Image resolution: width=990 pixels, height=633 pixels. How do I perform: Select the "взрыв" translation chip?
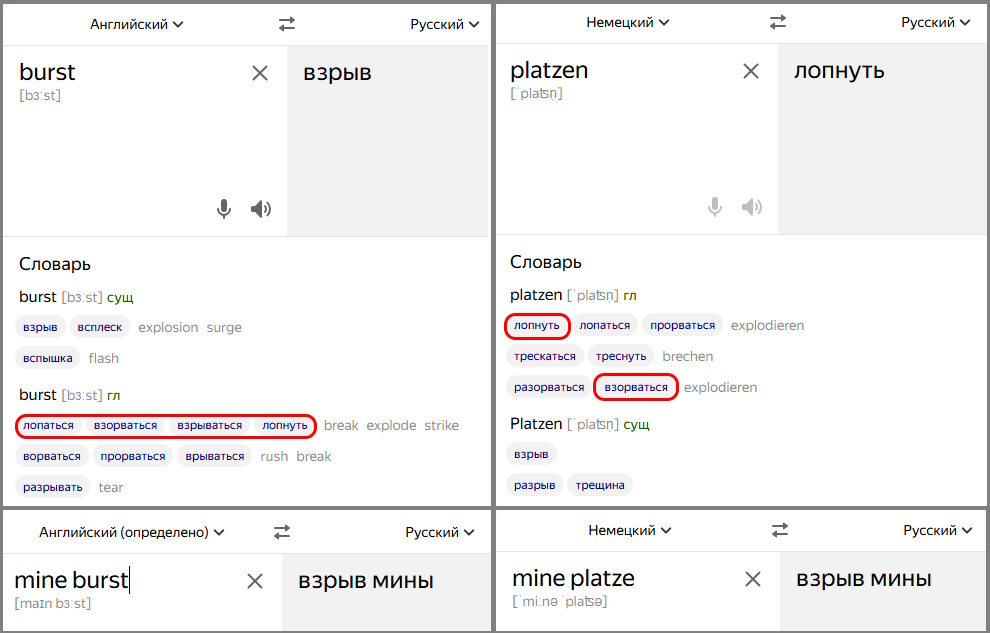point(42,327)
